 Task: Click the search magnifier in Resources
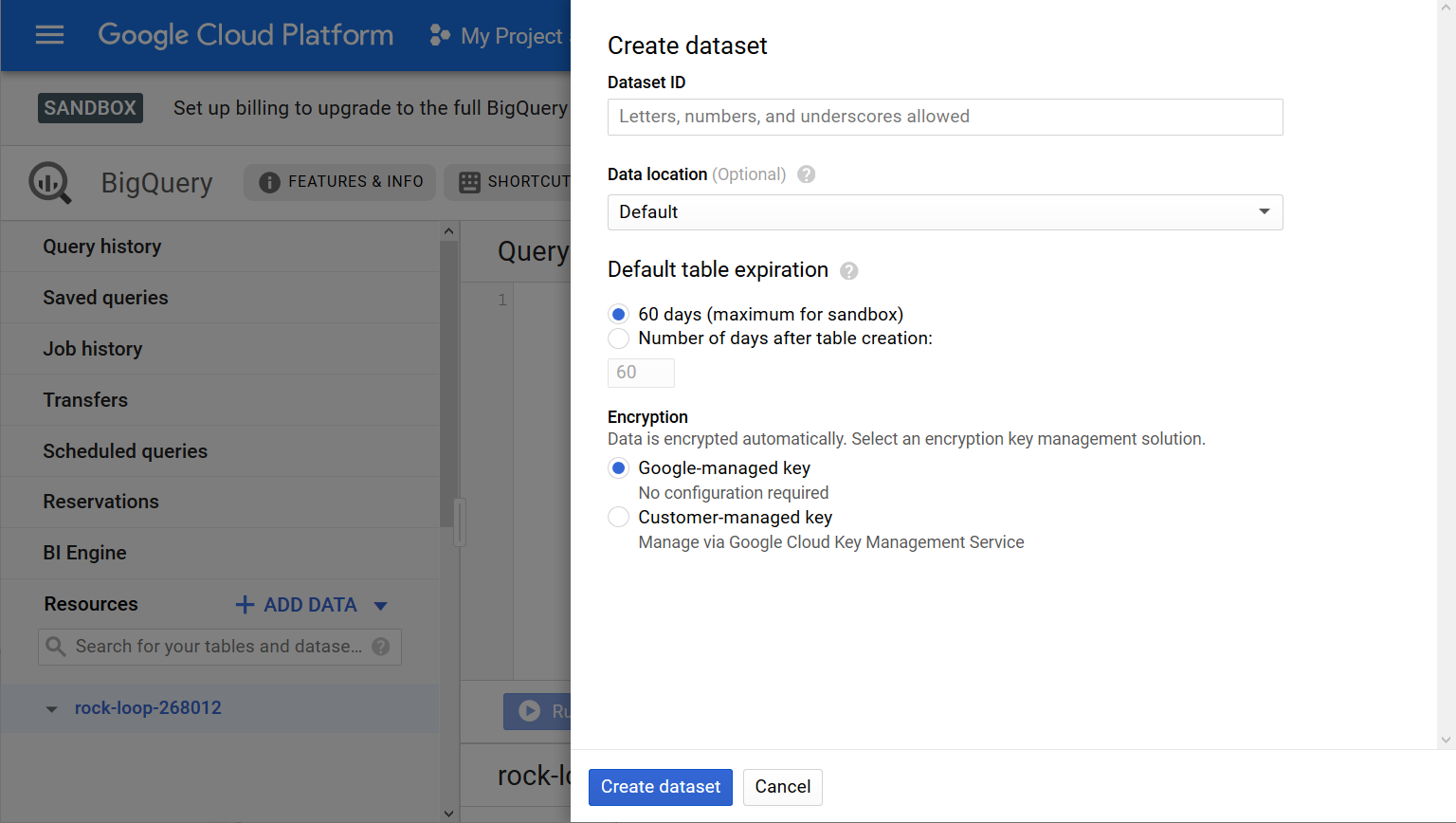click(x=56, y=647)
